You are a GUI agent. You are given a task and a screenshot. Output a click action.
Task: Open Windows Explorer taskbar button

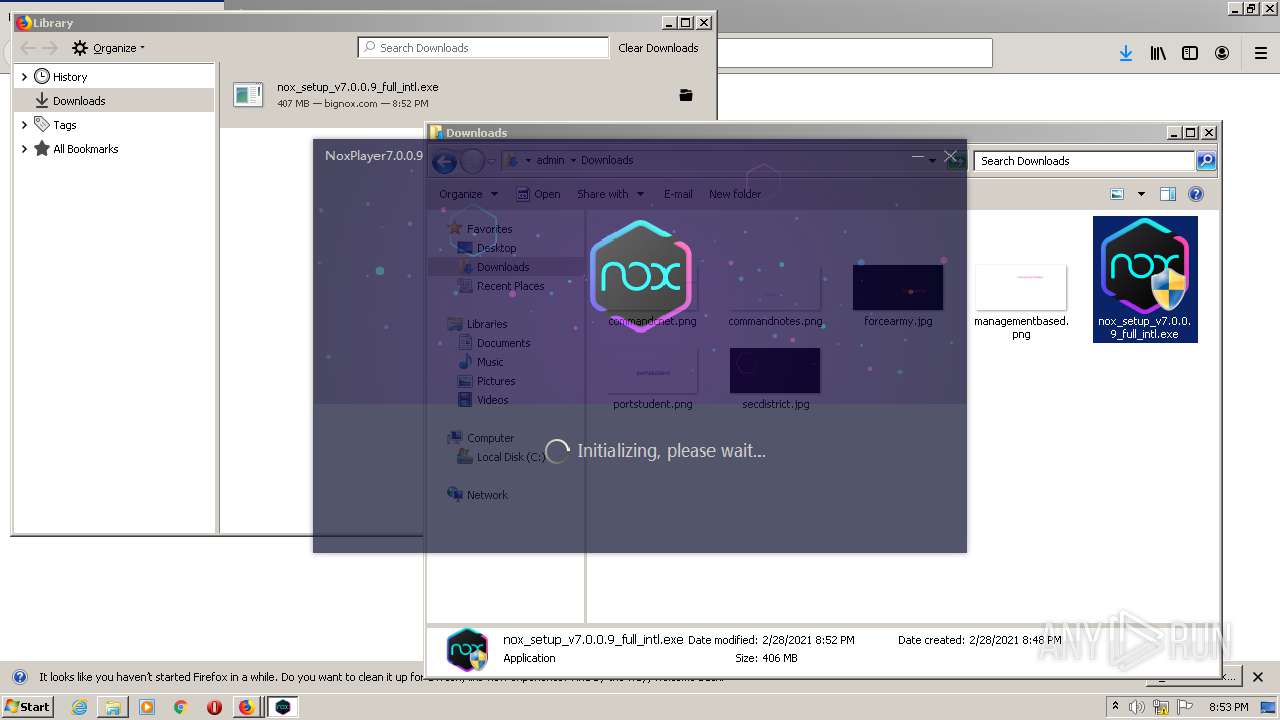pos(113,707)
